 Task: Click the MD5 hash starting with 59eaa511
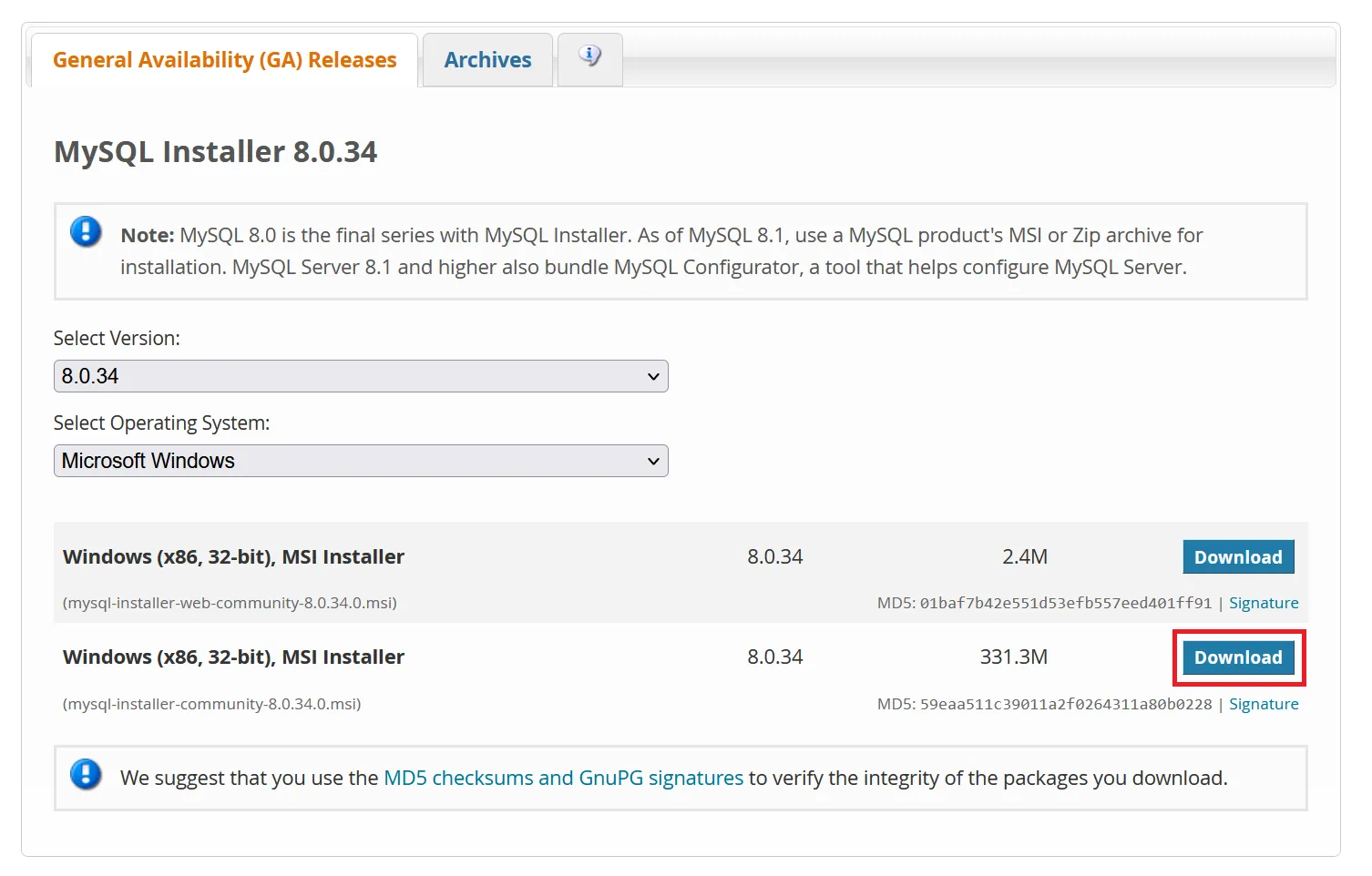1065,704
